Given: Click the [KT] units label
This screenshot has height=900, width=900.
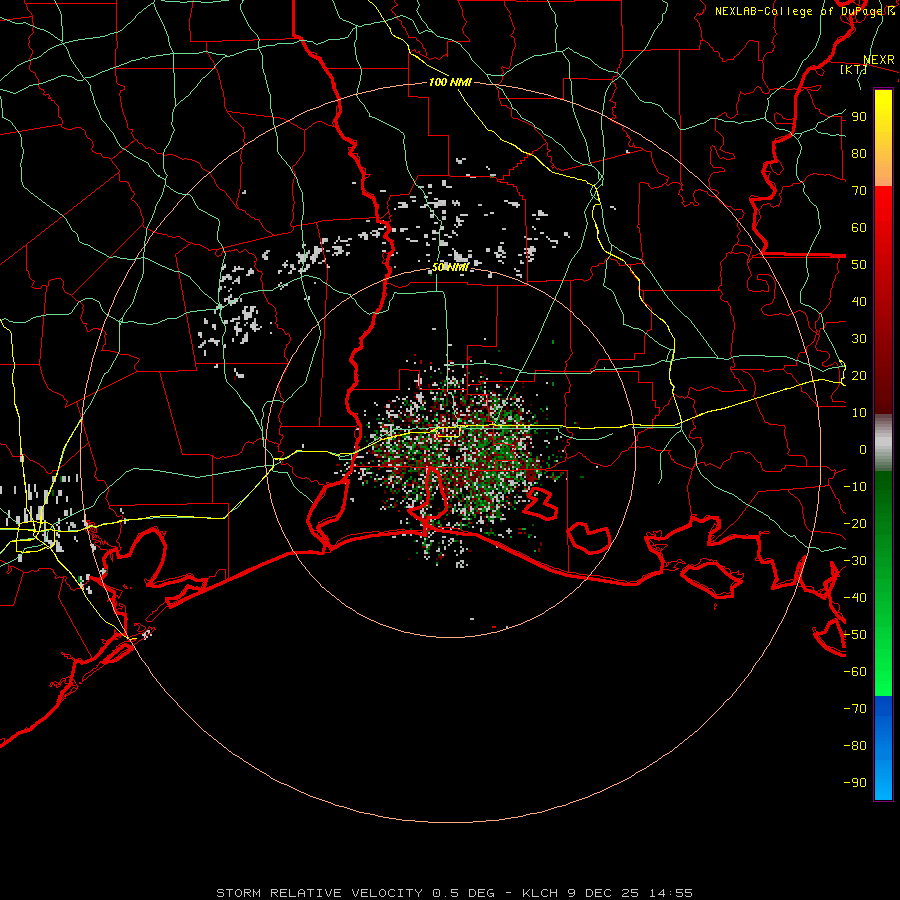Looking at the screenshot, I should click(853, 69).
